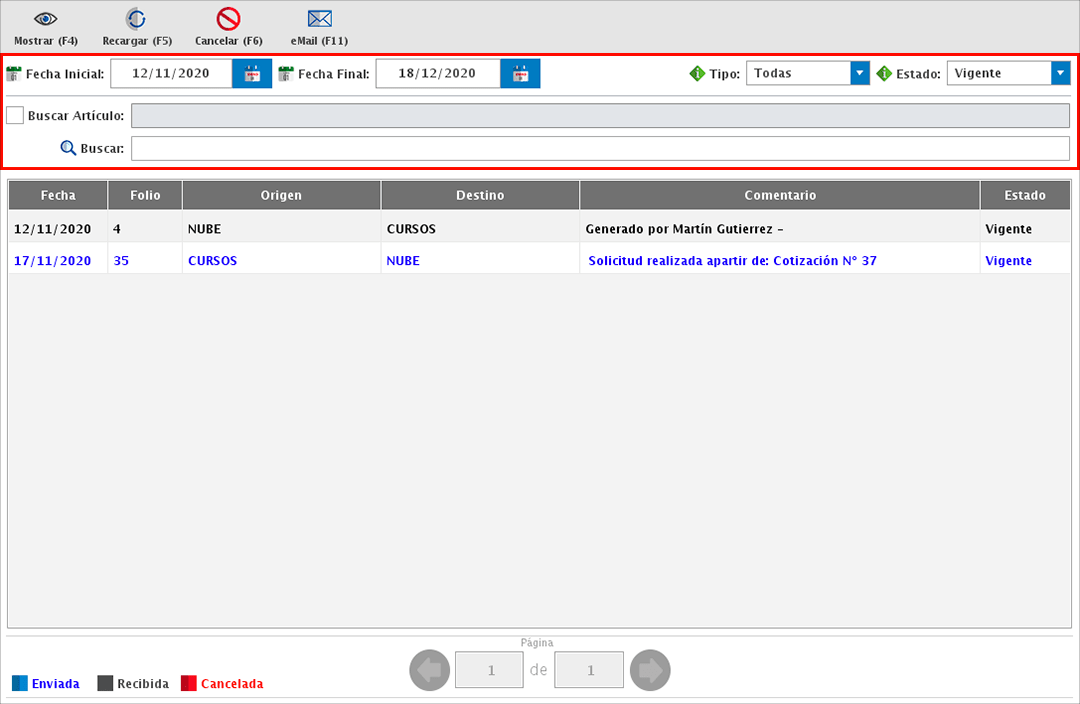Click the Comentario column header
The width and height of the screenshot is (1080, 704).
coord(779,195)
